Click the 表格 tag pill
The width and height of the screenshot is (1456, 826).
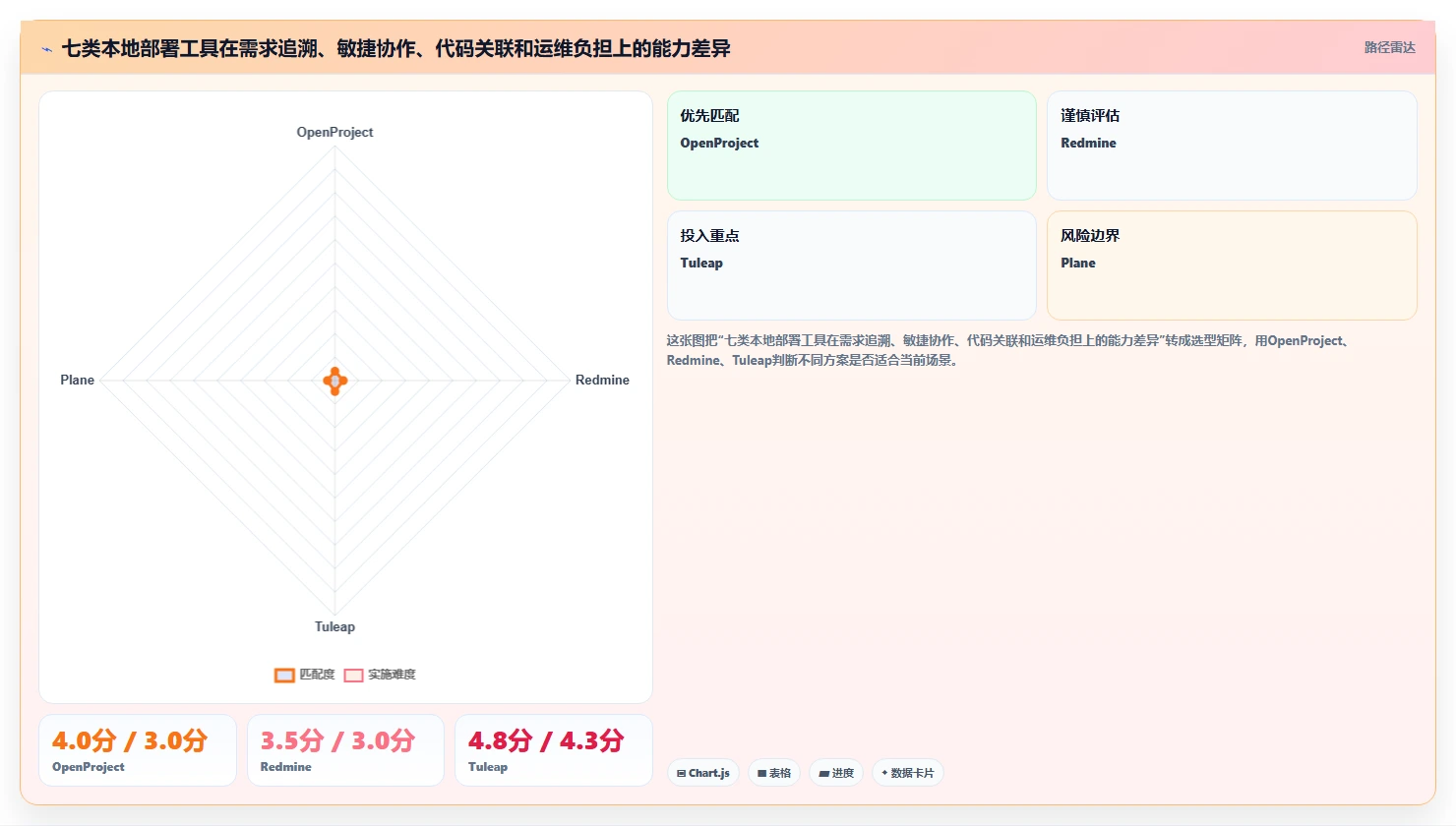(x=774, y=773)
